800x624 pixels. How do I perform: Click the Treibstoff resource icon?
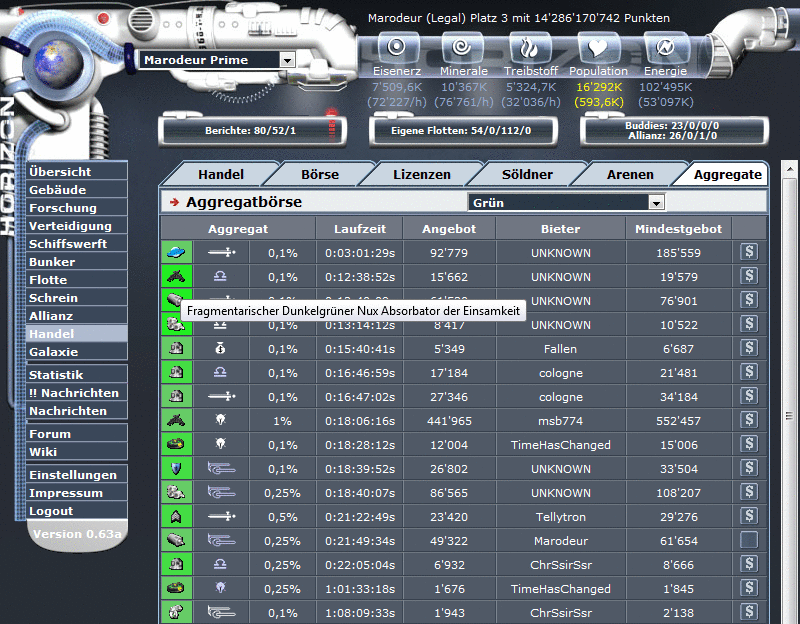point(530,48)
